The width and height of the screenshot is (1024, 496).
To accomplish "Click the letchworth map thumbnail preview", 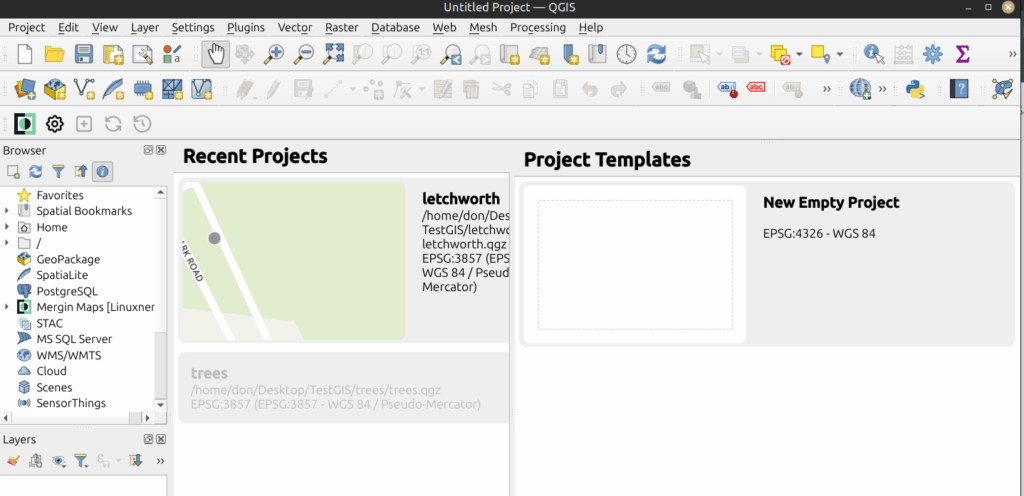I will (x=294, y=261).
